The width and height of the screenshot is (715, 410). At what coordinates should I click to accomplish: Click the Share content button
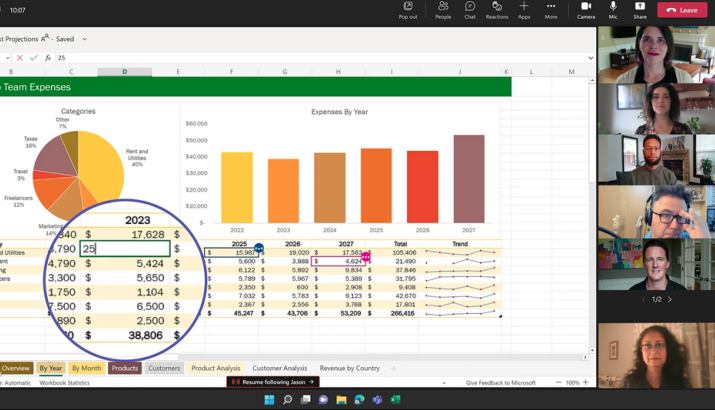click(x=640, y=10)
